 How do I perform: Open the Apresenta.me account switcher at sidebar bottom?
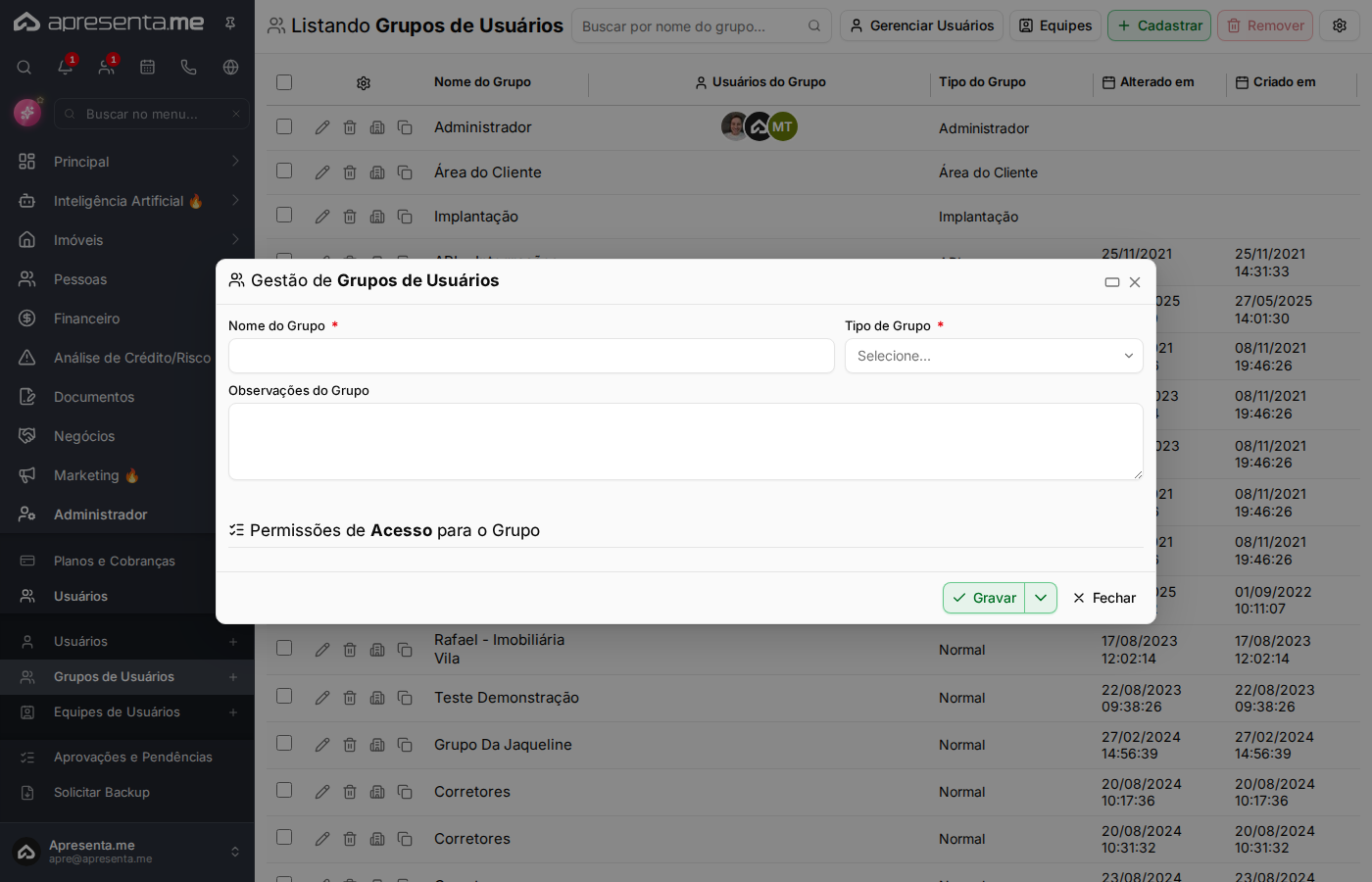click(127, 852)
